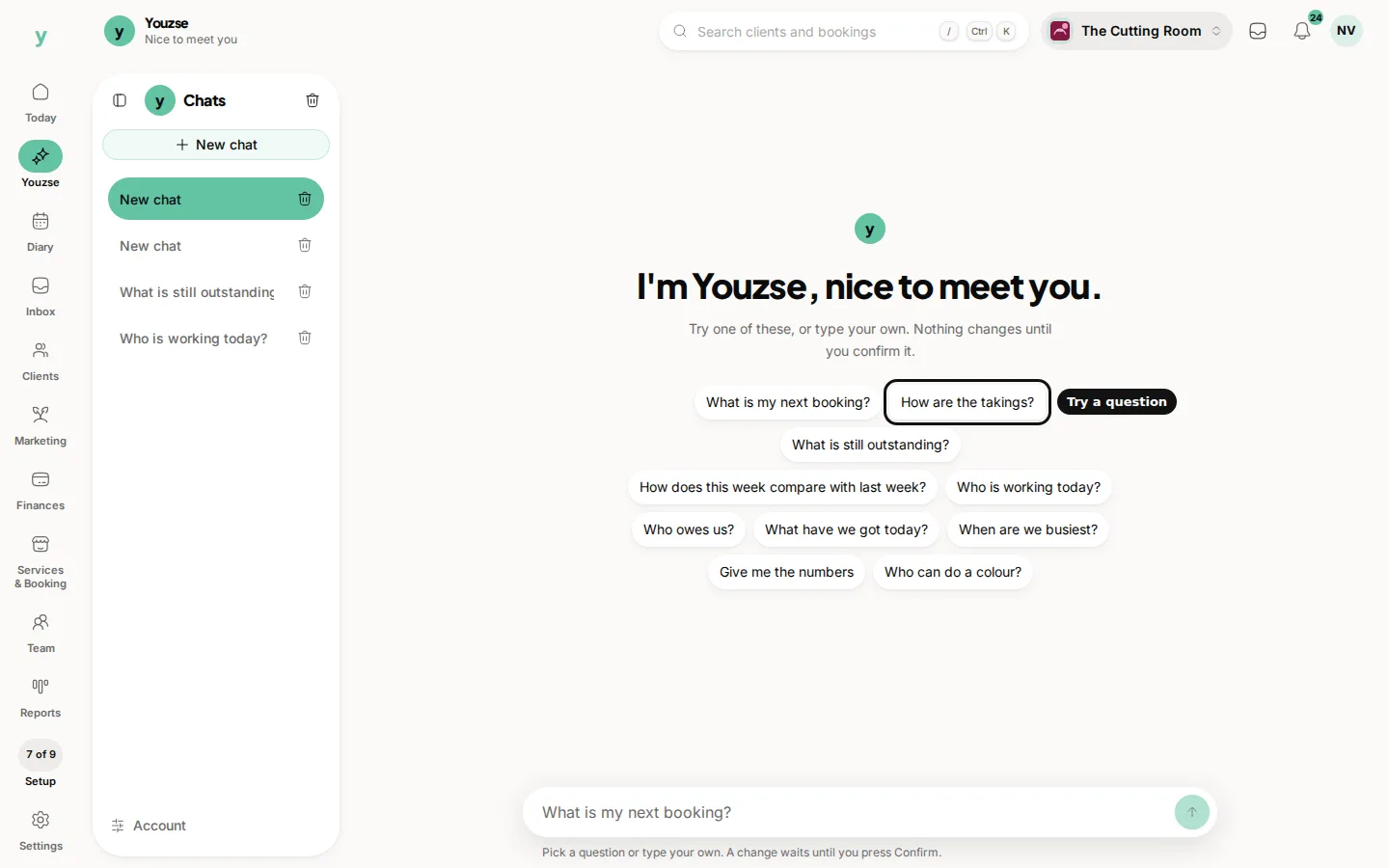This screenshot has width=1389, height=868.
Task: Send the message with the arrow button
Action: 1192,812
